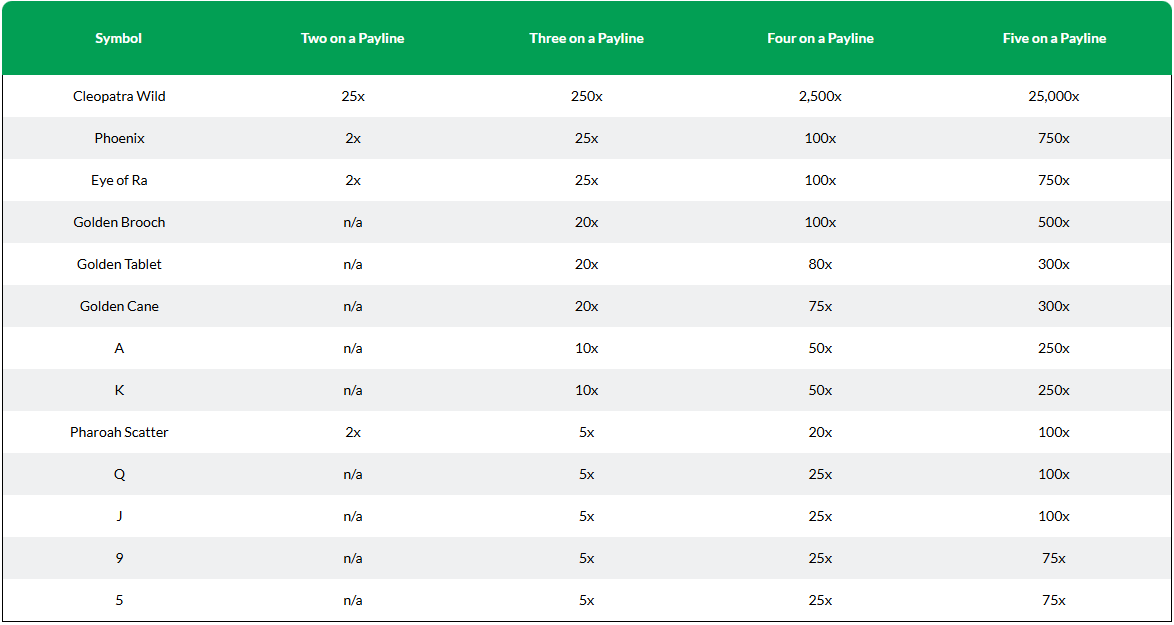
Task: Click Cleopatra Wild's 250x value
Action: point(586,97)
